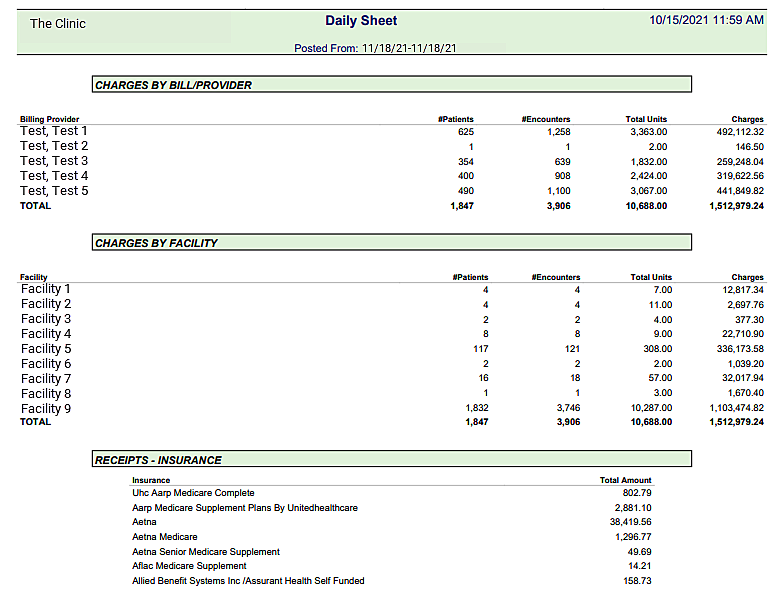This screenshot has height=592, width=777.
Task: Click the 492,112.32 charges amount
Action: click(x=739, y=131)
